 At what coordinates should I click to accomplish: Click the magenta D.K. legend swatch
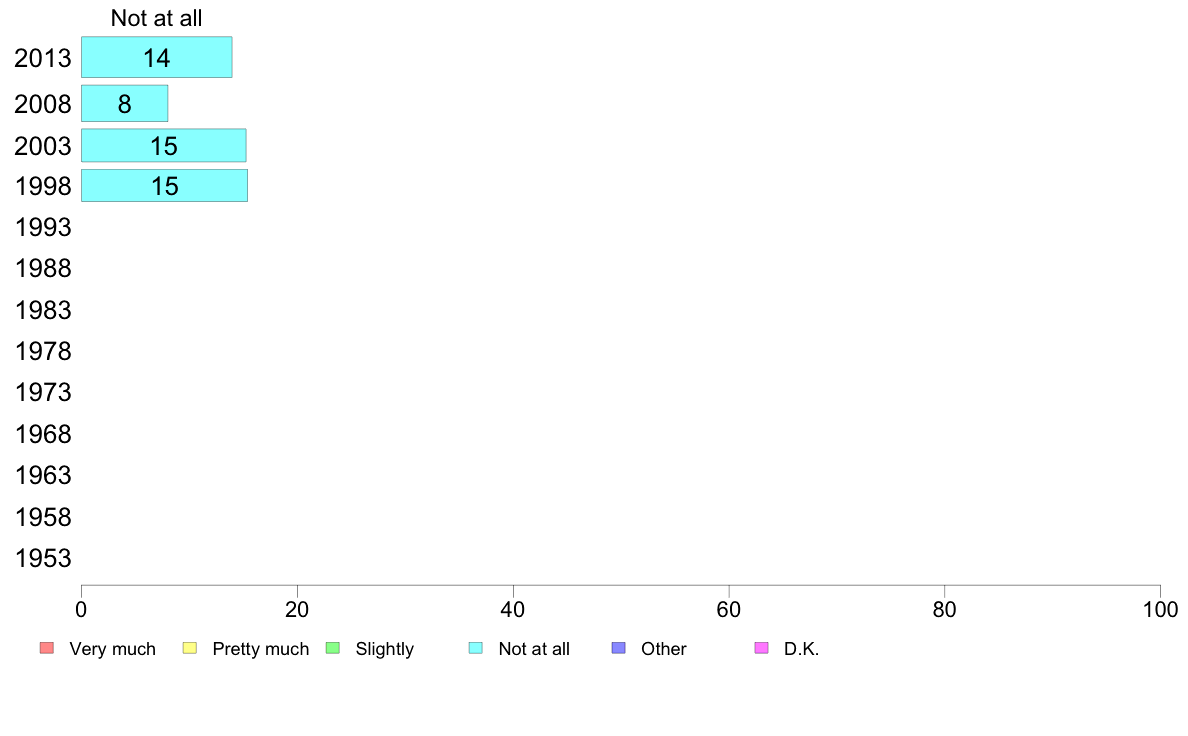(761, 648)
